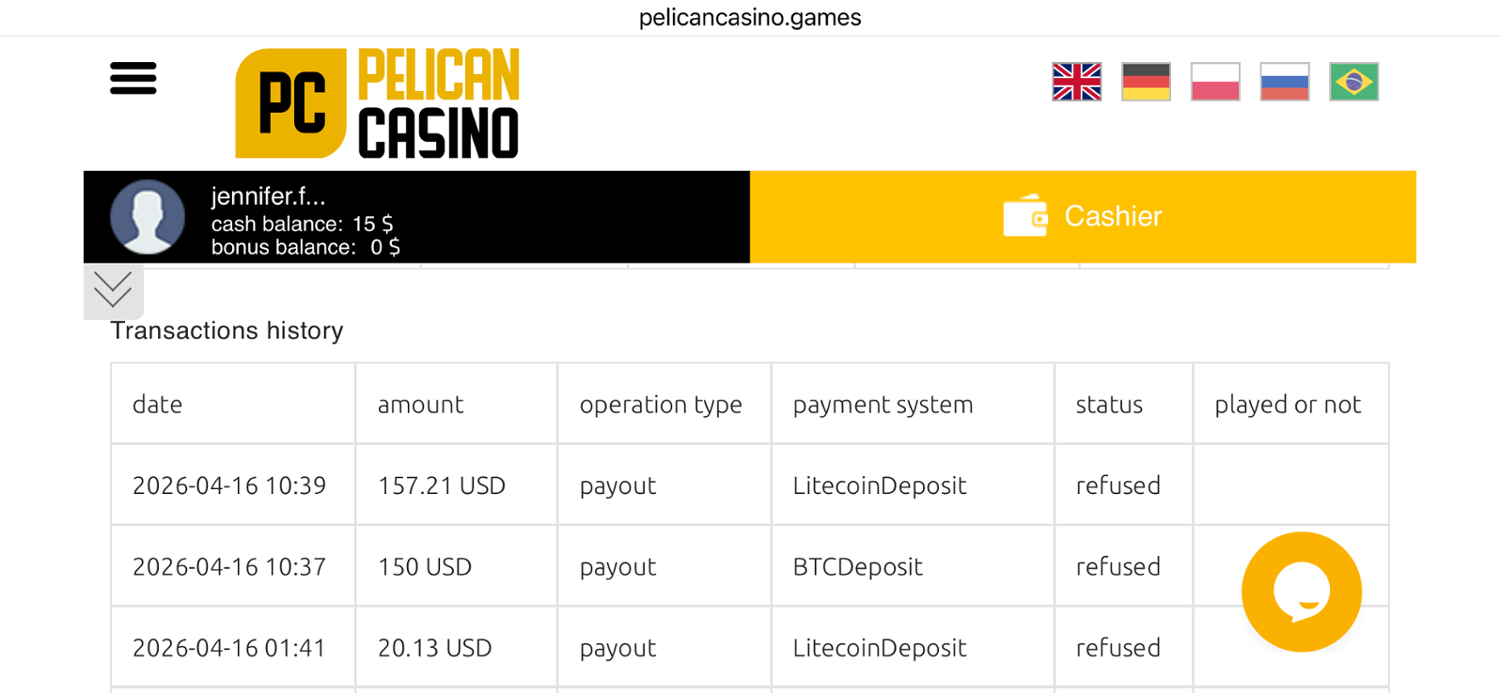Viewport: 1500px width, 693px height.
Task: Select the German flag language
Action: [x=1146, y=82]
